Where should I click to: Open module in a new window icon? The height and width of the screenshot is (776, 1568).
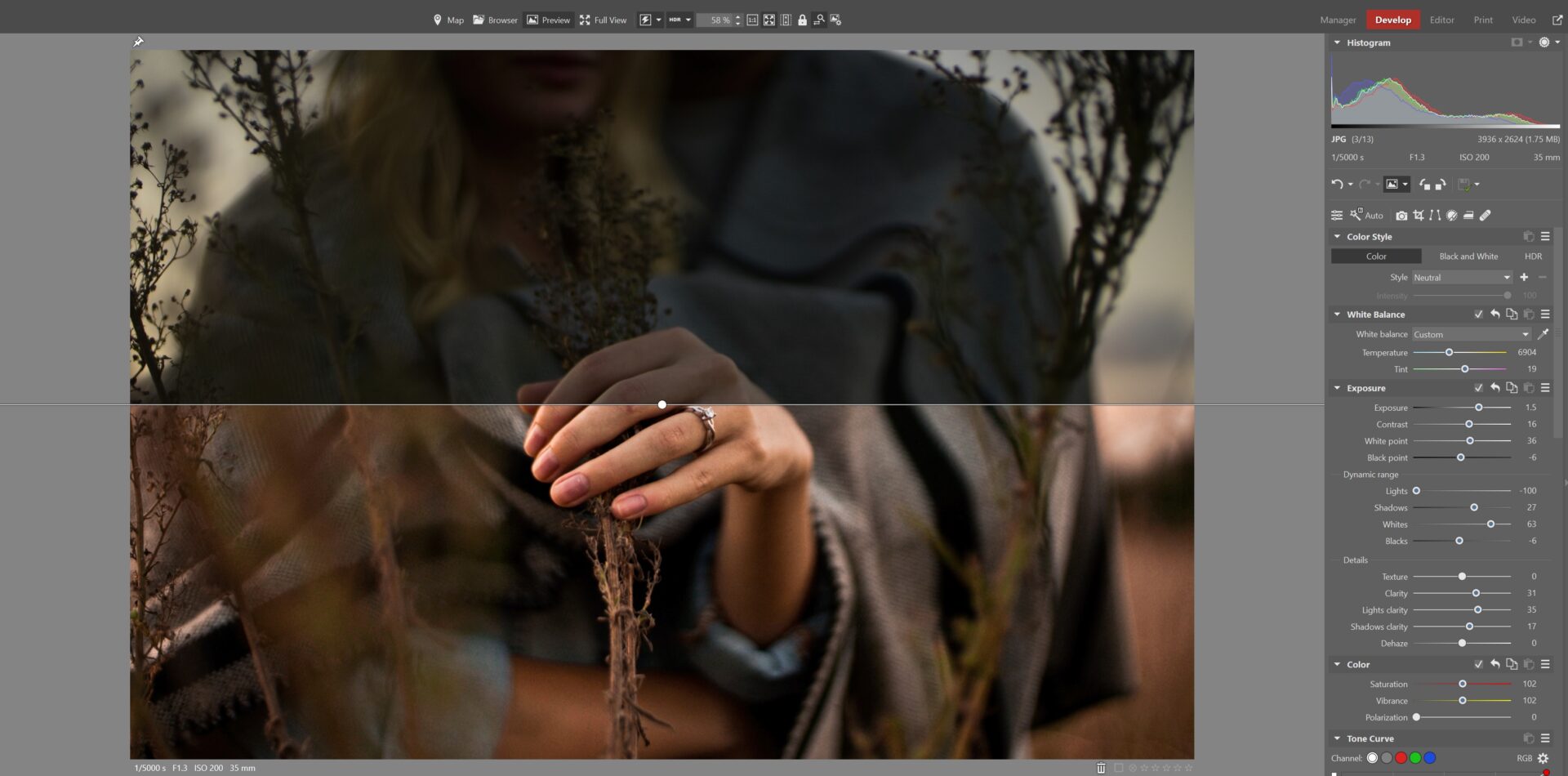coord(1557,20)
